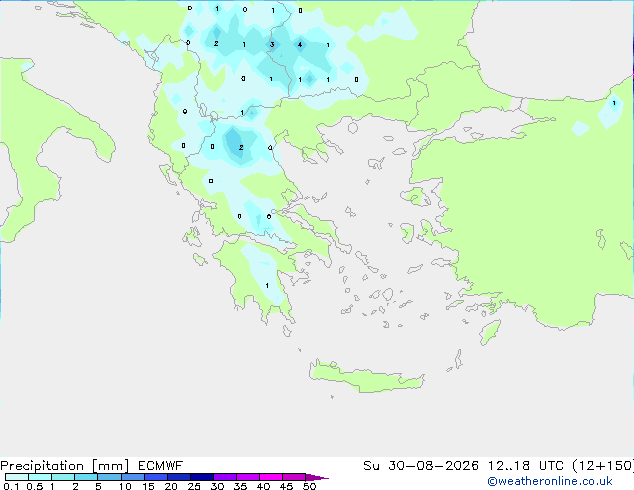Click the '(12+150)' forecast offset text
This screenshot has width=634, height=490.
[x=603, y=466]
